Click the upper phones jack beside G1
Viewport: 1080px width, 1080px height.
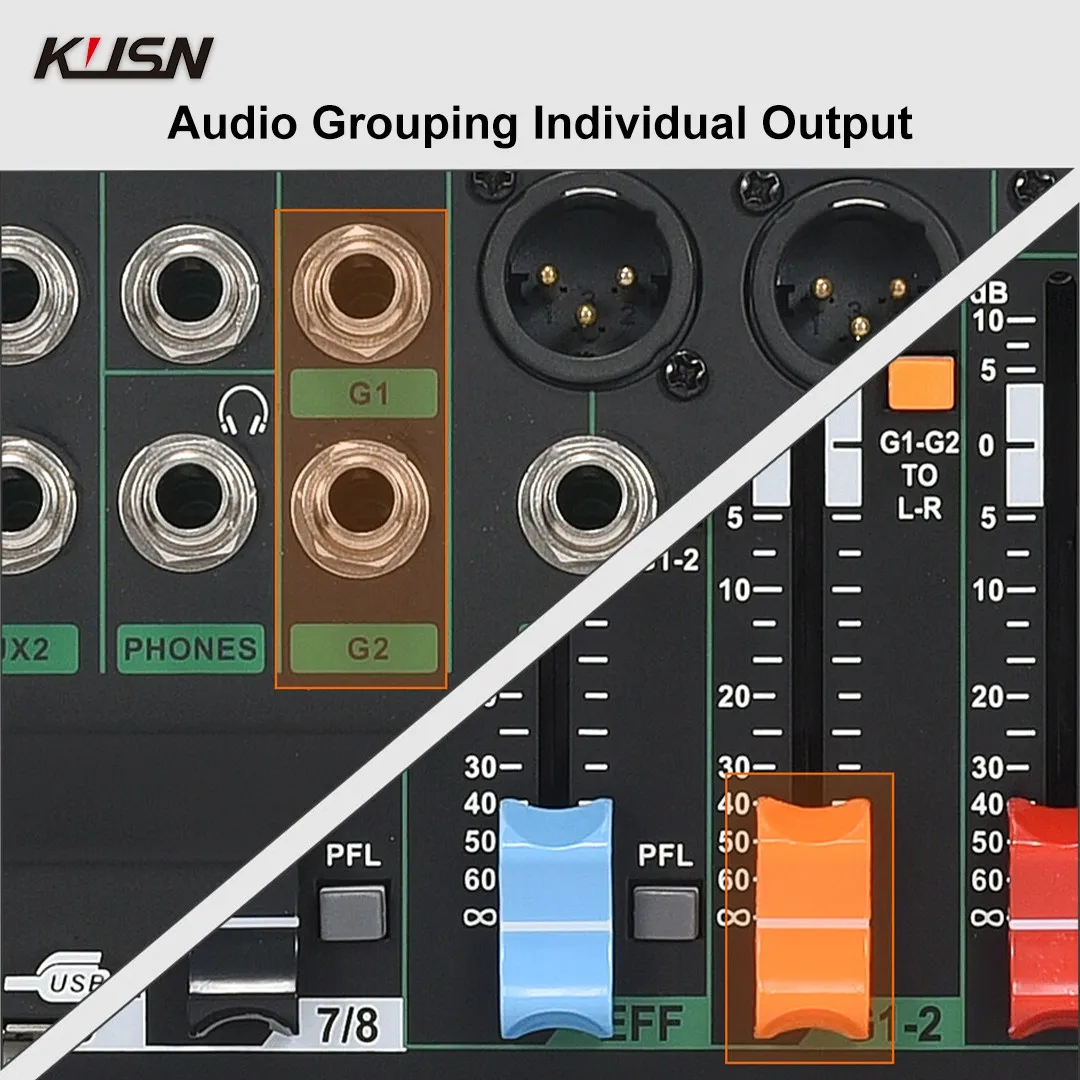click(x=190, y=293)
